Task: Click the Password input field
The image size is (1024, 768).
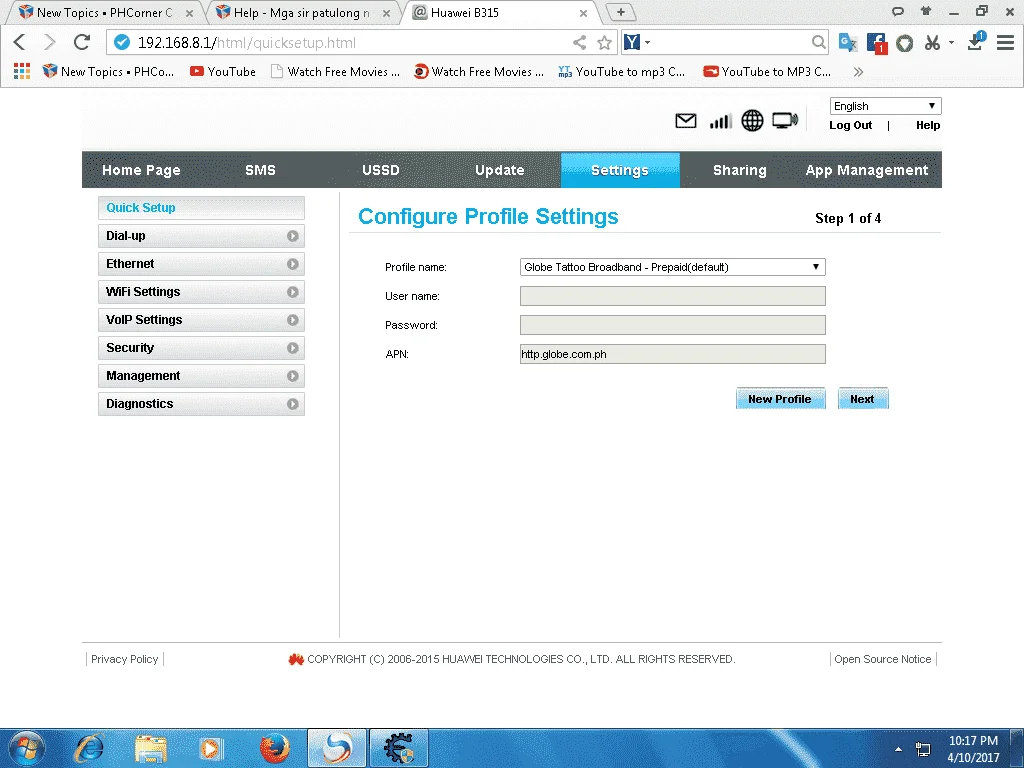Action: 673,325
